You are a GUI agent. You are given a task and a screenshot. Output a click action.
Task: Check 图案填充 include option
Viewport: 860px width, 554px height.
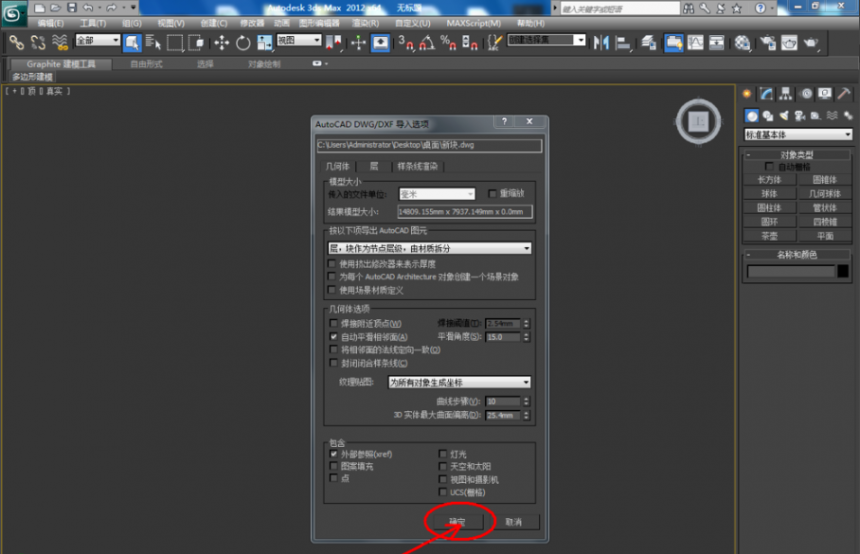click(333, 466)
